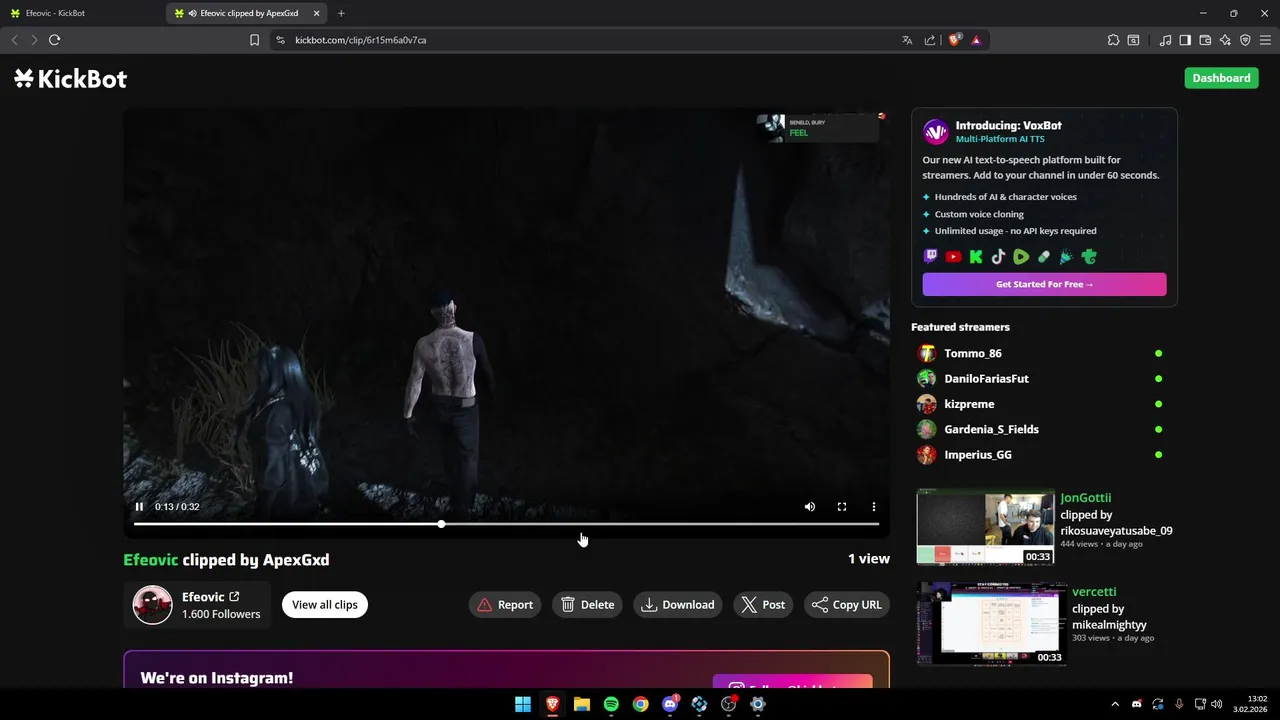Viewport: 1280px width, 720px height.
Task: Open Brave Shields lion icon
Action: pyautogui.click(x=954, y=40)
